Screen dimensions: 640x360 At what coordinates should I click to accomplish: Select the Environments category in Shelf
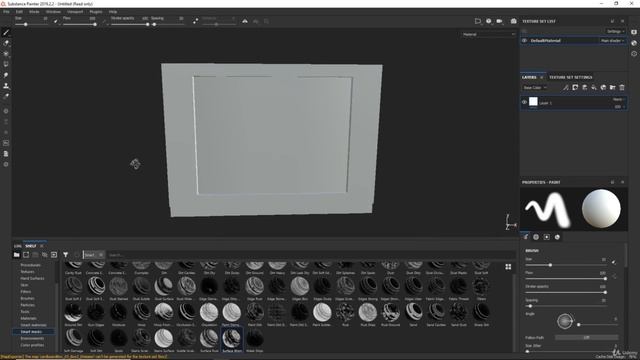[32, 338]
